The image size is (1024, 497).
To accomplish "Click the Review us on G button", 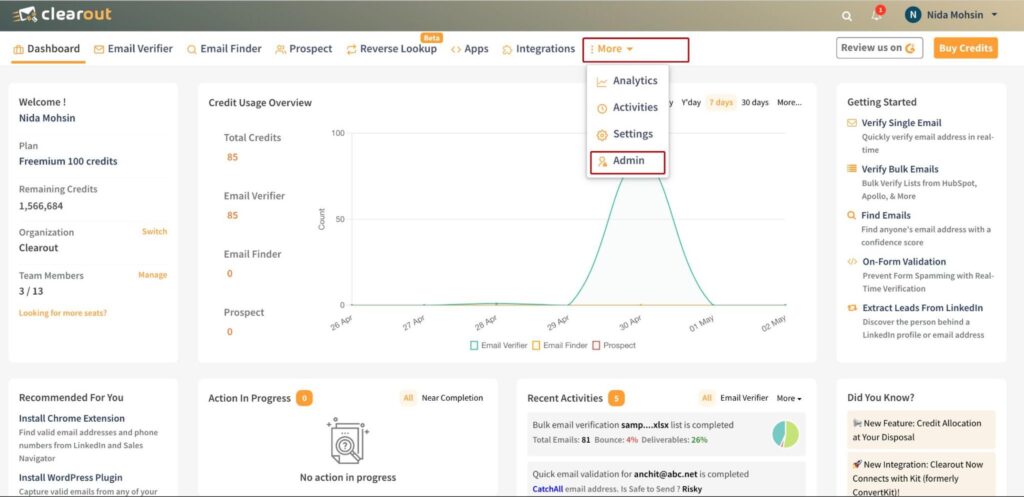I will [x=879, y=48].
